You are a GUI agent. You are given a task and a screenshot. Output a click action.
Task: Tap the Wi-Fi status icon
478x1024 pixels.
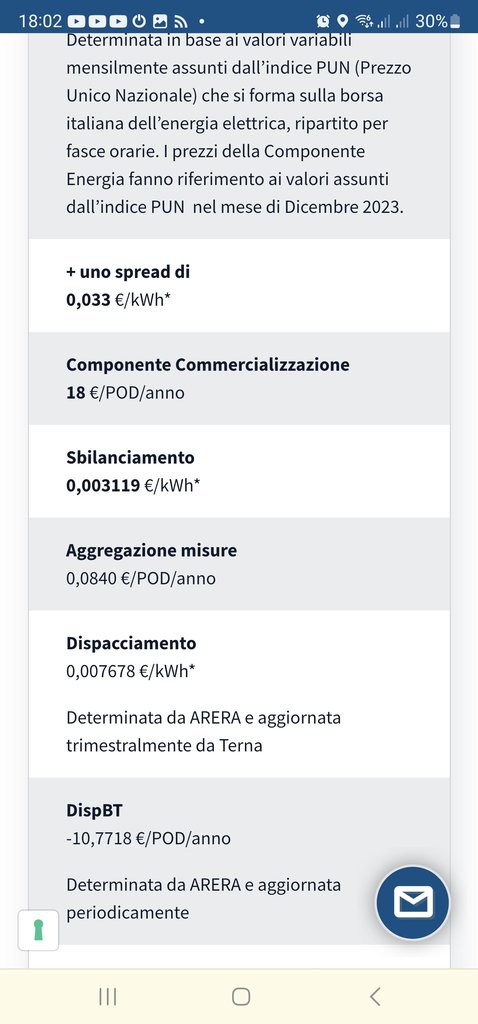364,21
